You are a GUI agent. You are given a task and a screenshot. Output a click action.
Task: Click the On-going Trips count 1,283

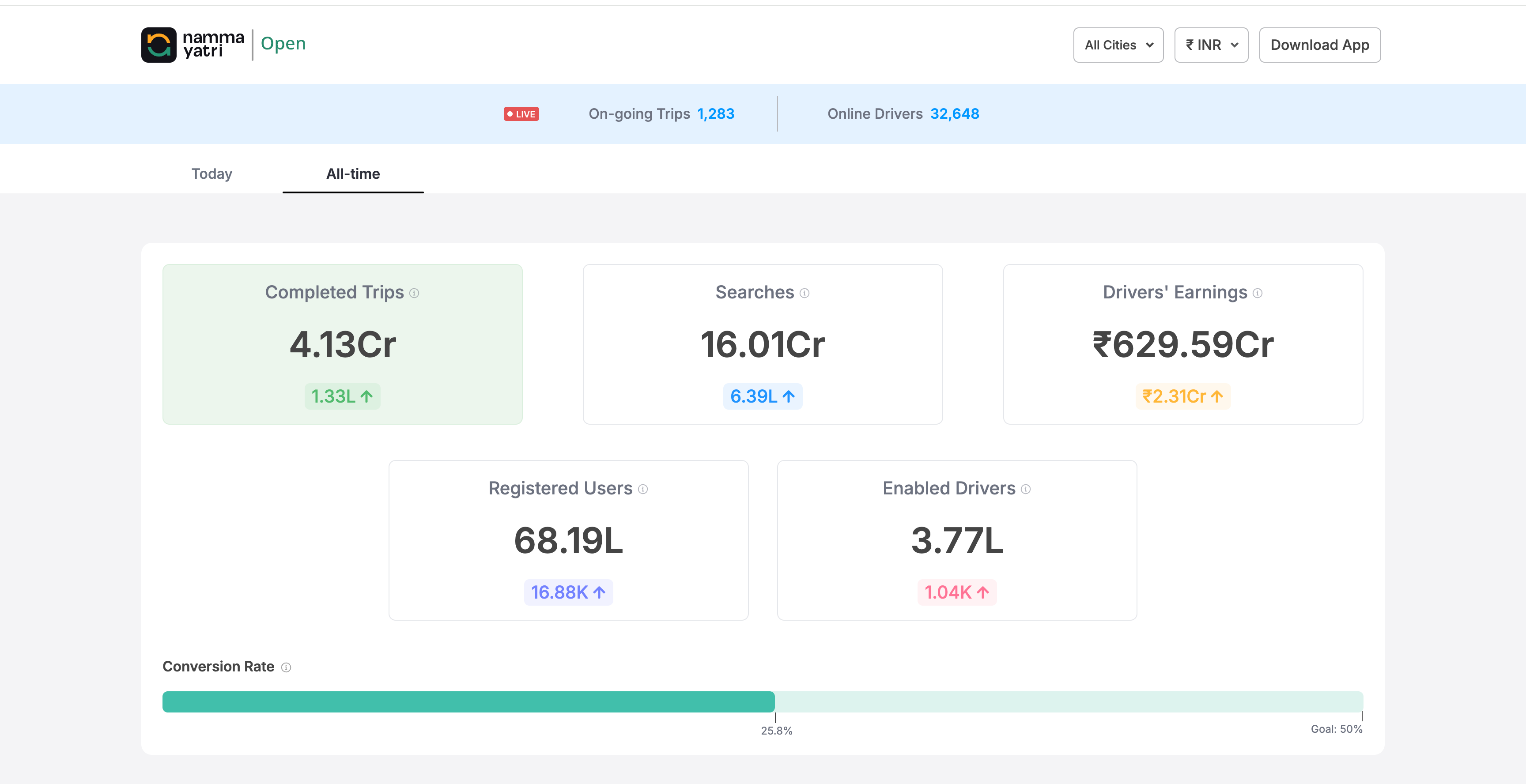(716, 114)
